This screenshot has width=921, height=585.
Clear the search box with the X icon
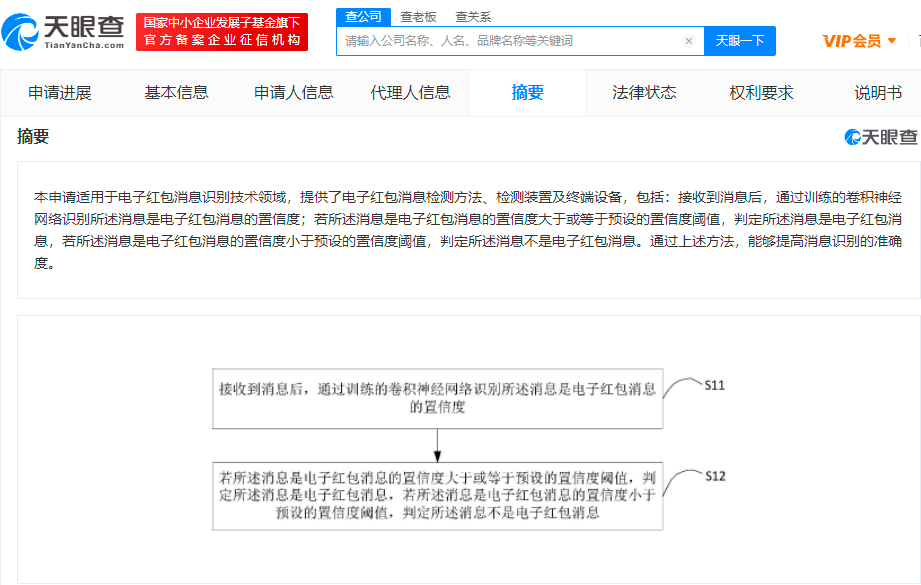click(689, 41)
